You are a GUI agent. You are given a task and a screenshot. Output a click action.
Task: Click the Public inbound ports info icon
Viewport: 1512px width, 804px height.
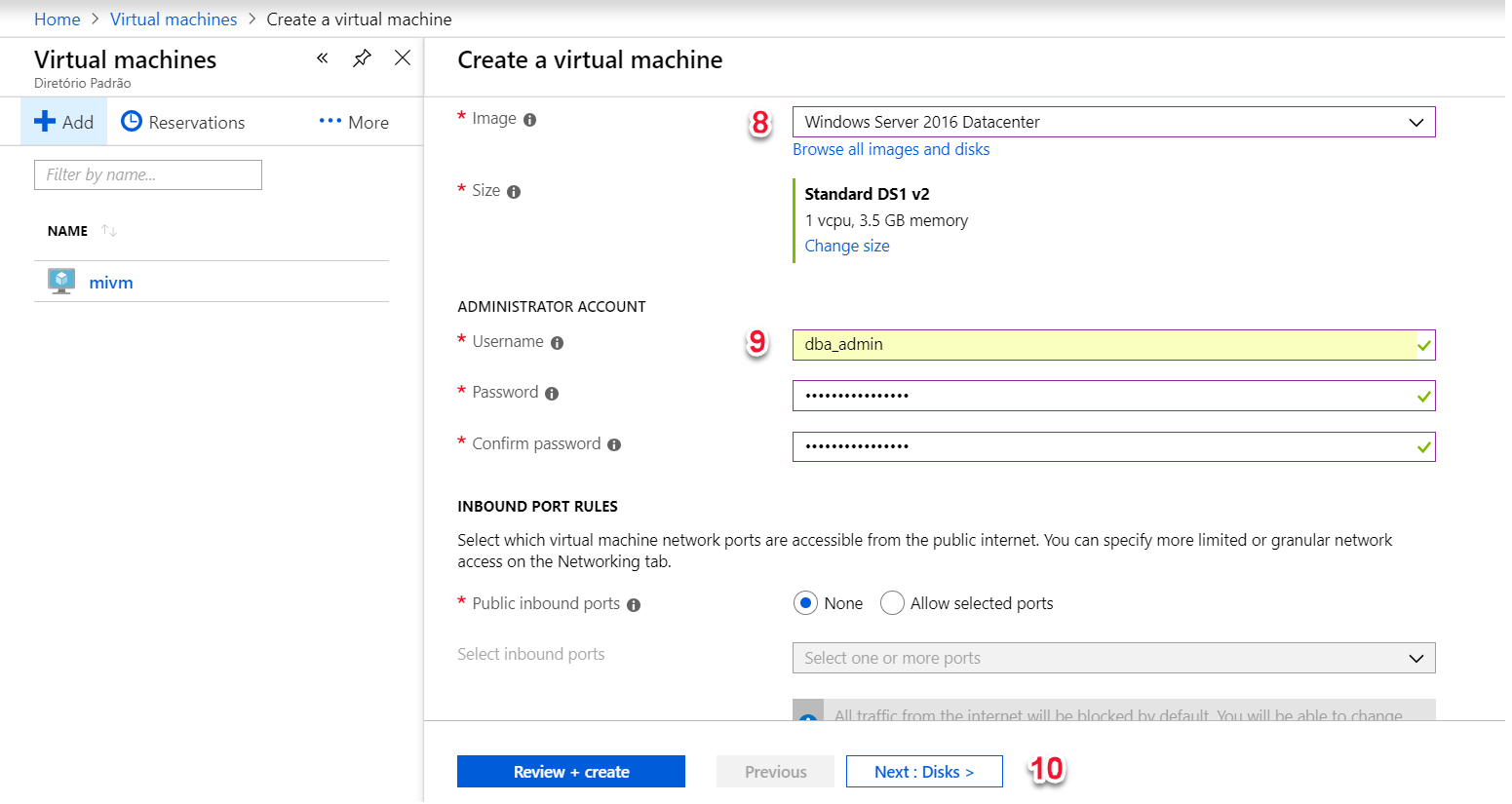[x=634, y=605]
